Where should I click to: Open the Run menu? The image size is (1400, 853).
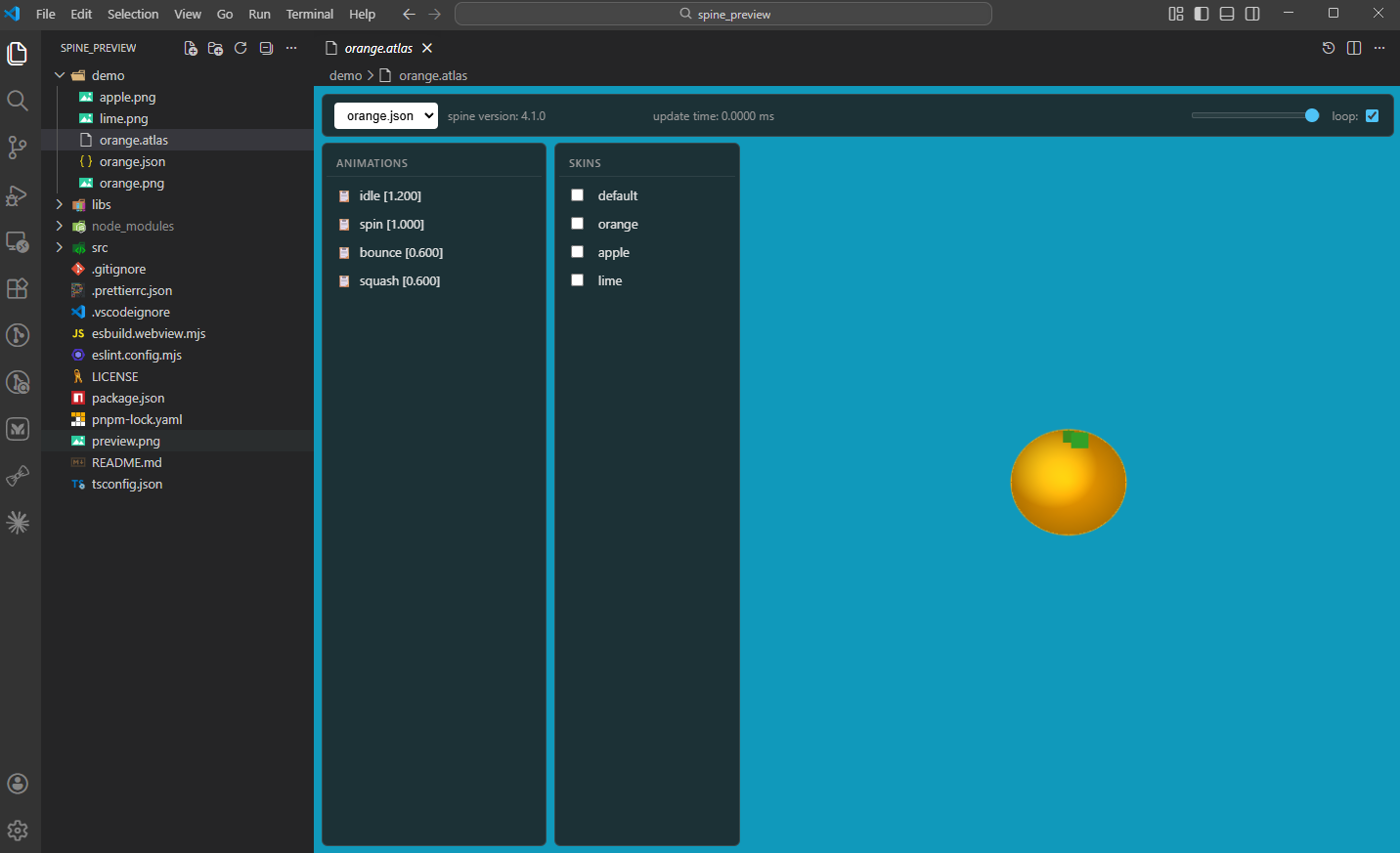(259, 14)
